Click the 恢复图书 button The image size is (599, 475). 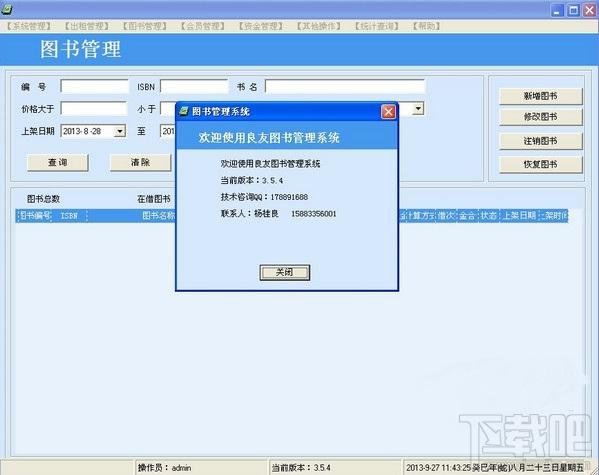pos(541,164)
